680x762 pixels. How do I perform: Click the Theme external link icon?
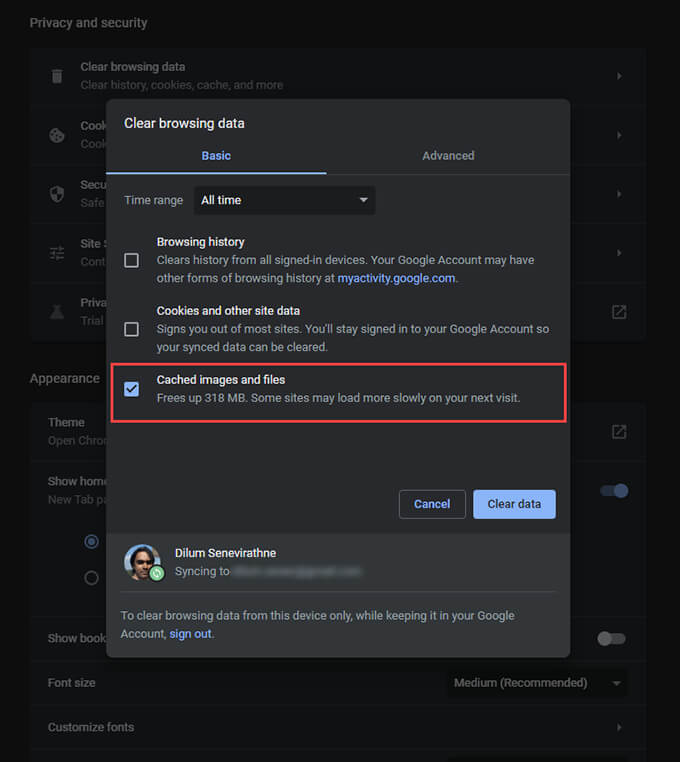click(619, 431)
